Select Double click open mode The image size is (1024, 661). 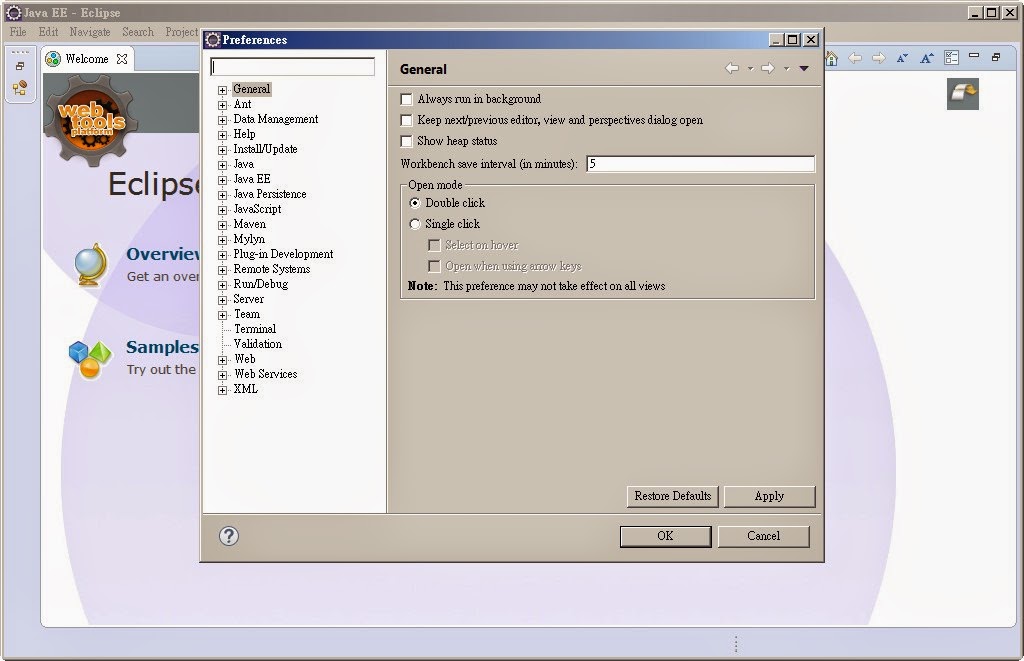click(x=414, y=203)
